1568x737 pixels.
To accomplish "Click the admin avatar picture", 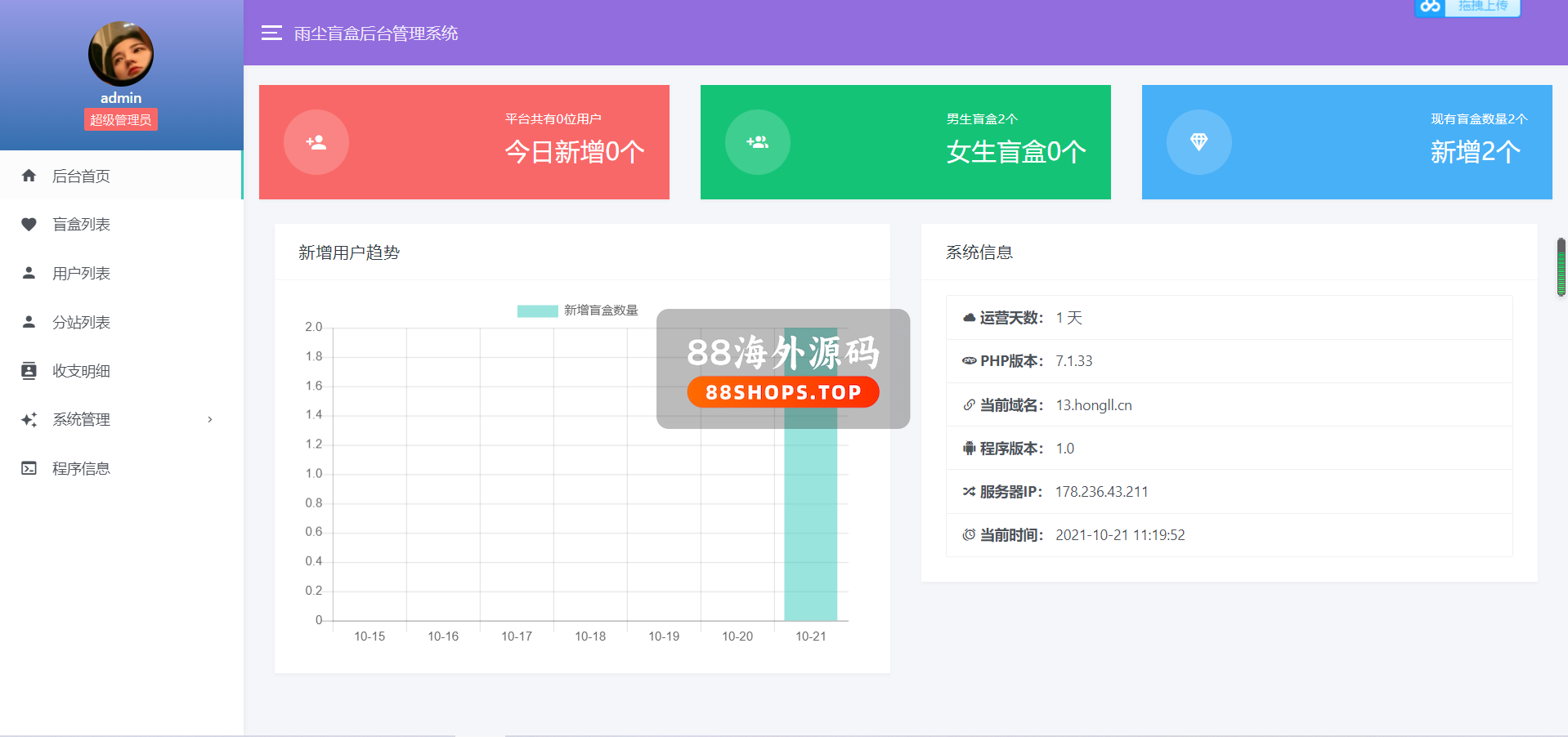I will 121,54.
